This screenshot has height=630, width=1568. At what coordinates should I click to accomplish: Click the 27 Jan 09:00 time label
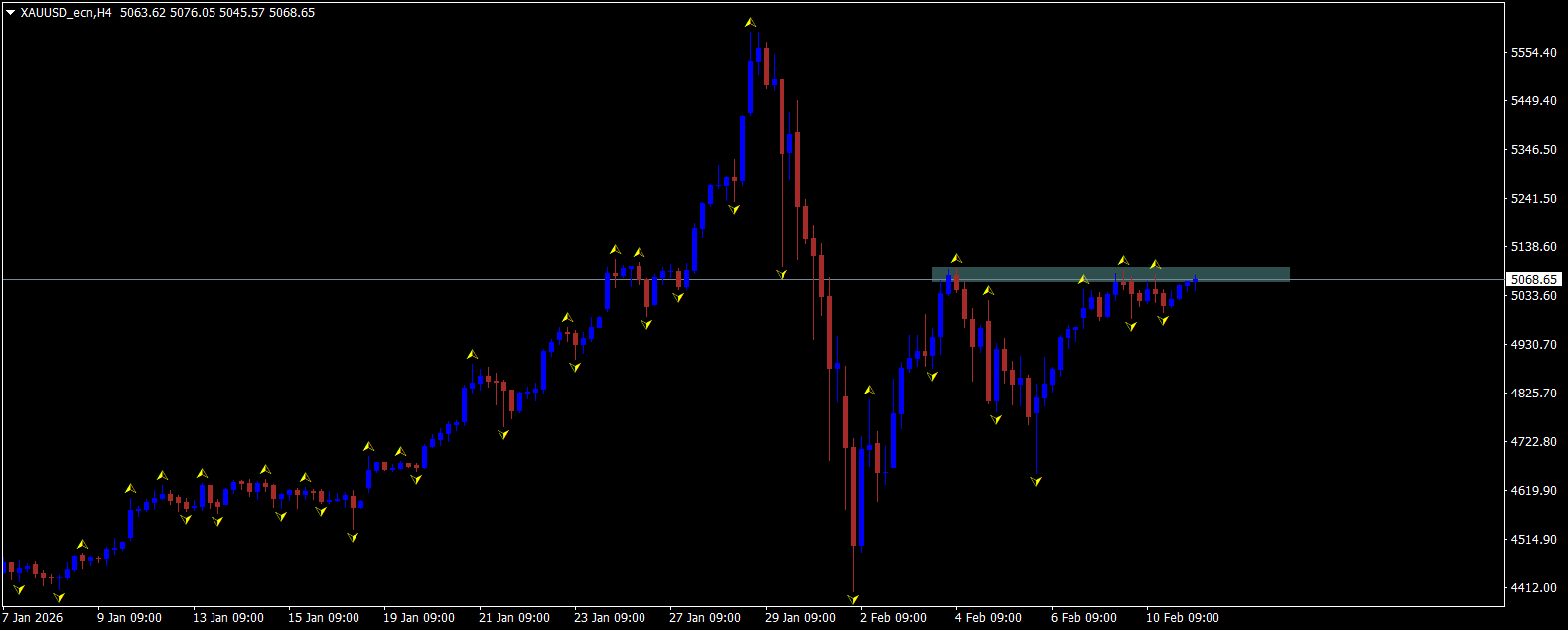pyautogui.click(x=704, y=618)
